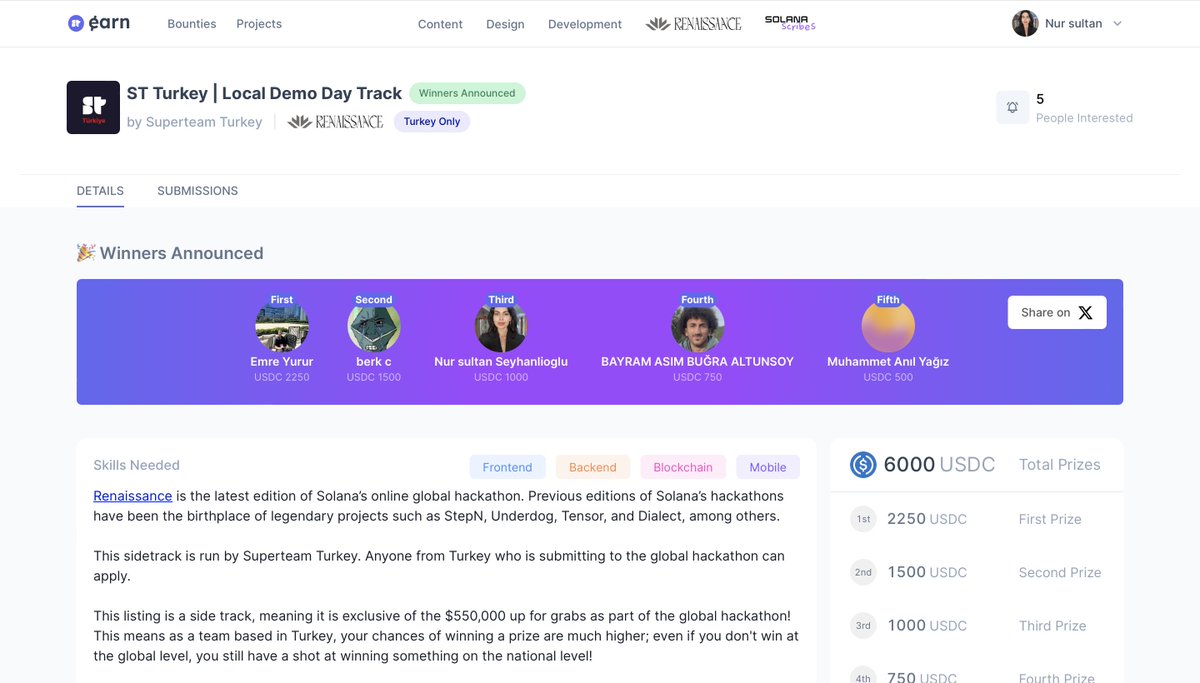The width and height of the screenshot is (1200, 683).
Task: Follow the Renaissance hyperlink in description
Action: pyautogui.click(x=133, y=496)
